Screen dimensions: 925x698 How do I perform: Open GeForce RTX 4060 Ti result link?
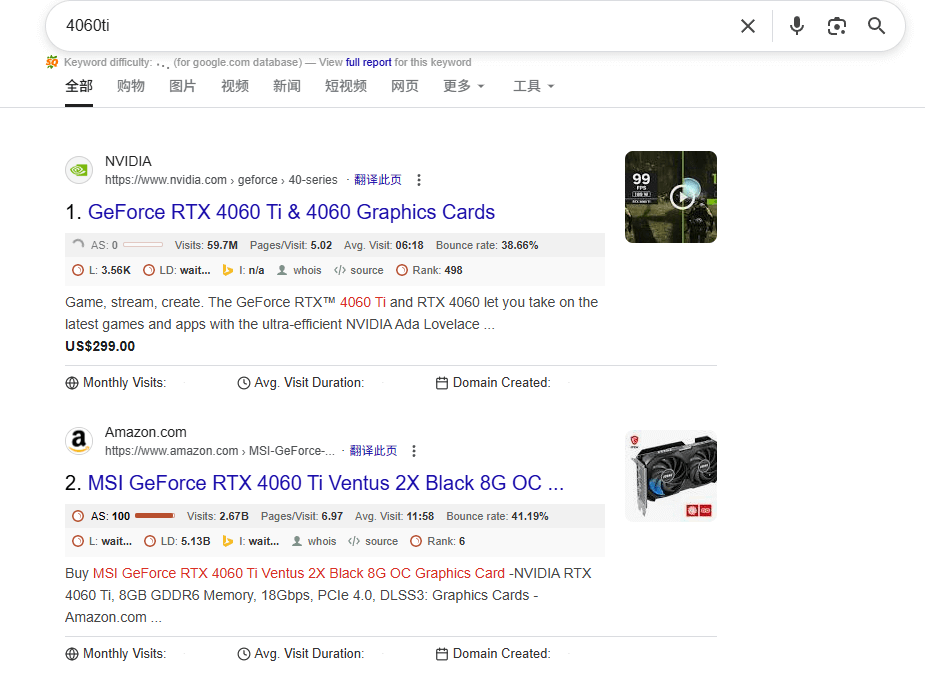(291, 212)
